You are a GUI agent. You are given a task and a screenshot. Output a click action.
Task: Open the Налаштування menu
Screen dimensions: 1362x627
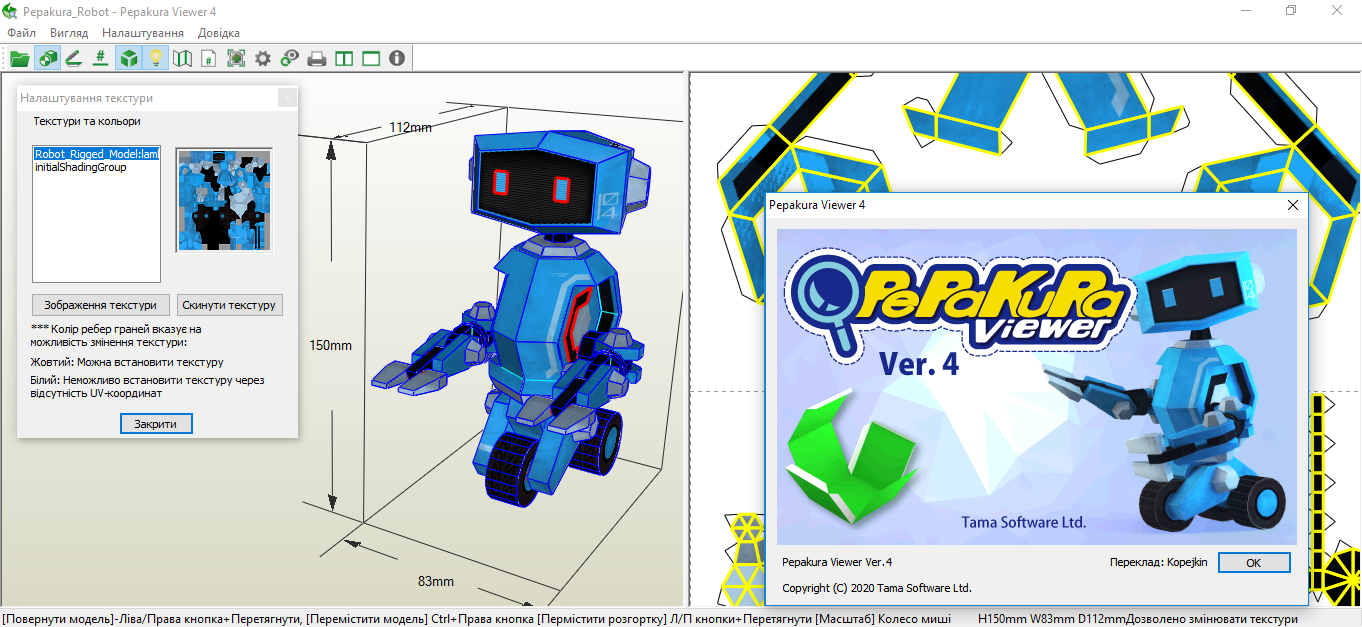coord(142,33)
